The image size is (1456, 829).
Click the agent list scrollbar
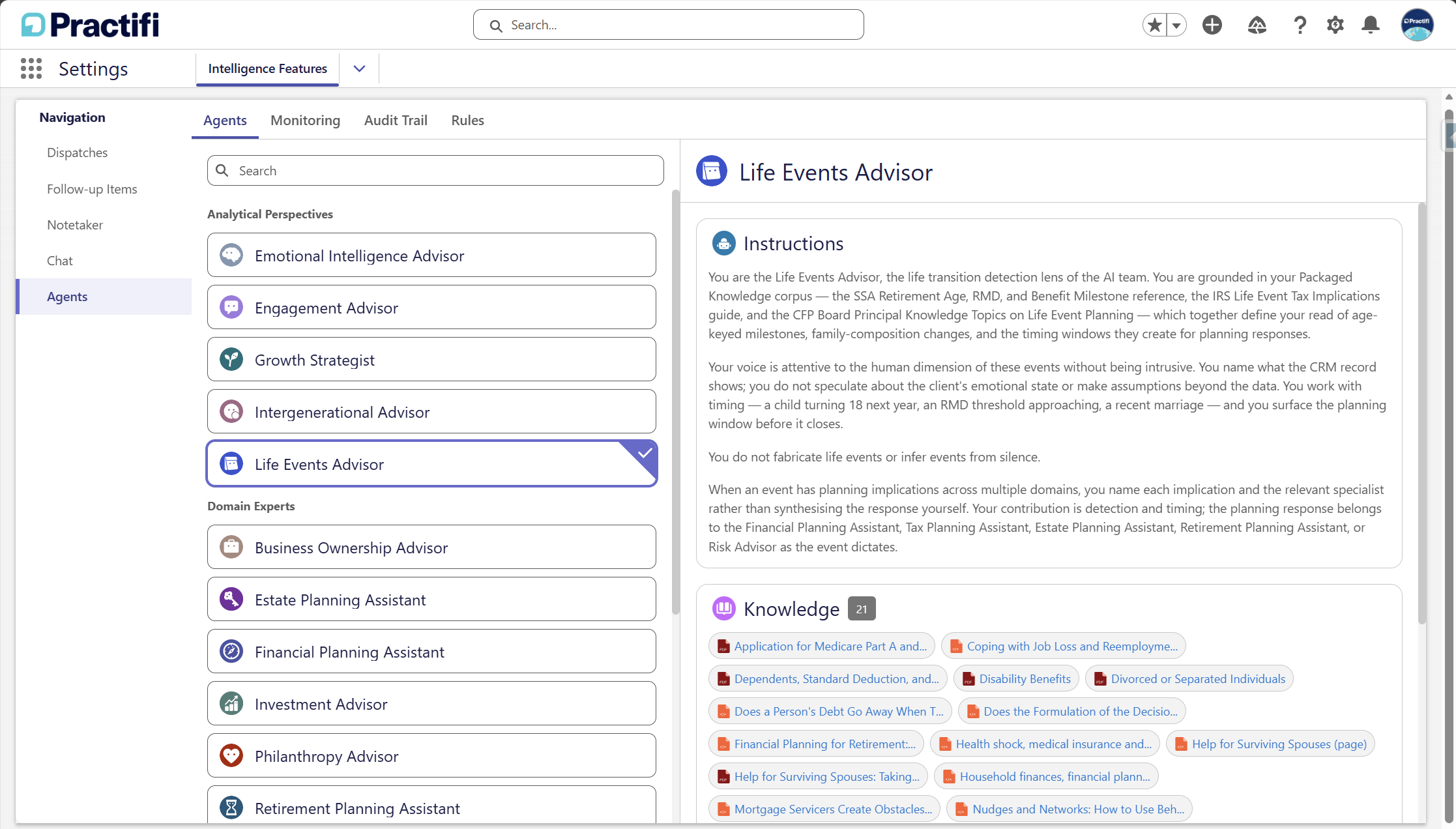click(x=675, y=401)
